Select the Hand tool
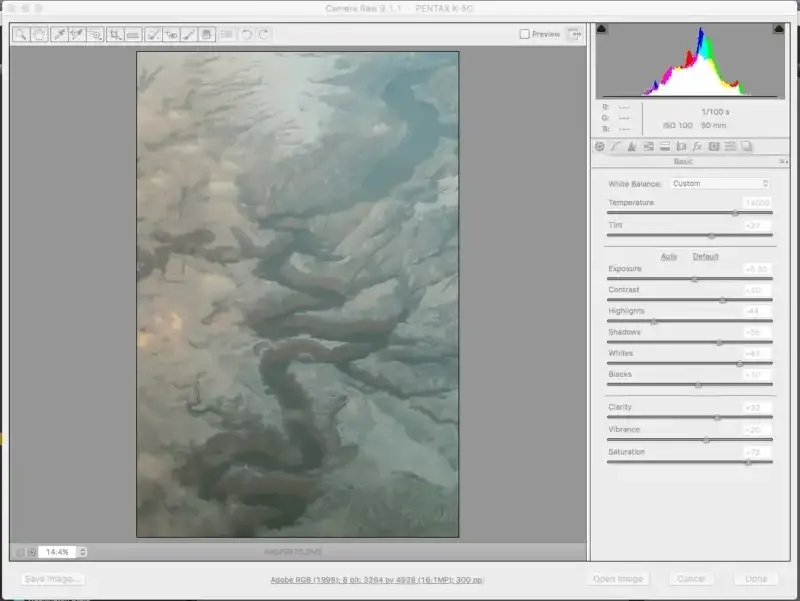The image size is (800, 601). click(39, 34)
